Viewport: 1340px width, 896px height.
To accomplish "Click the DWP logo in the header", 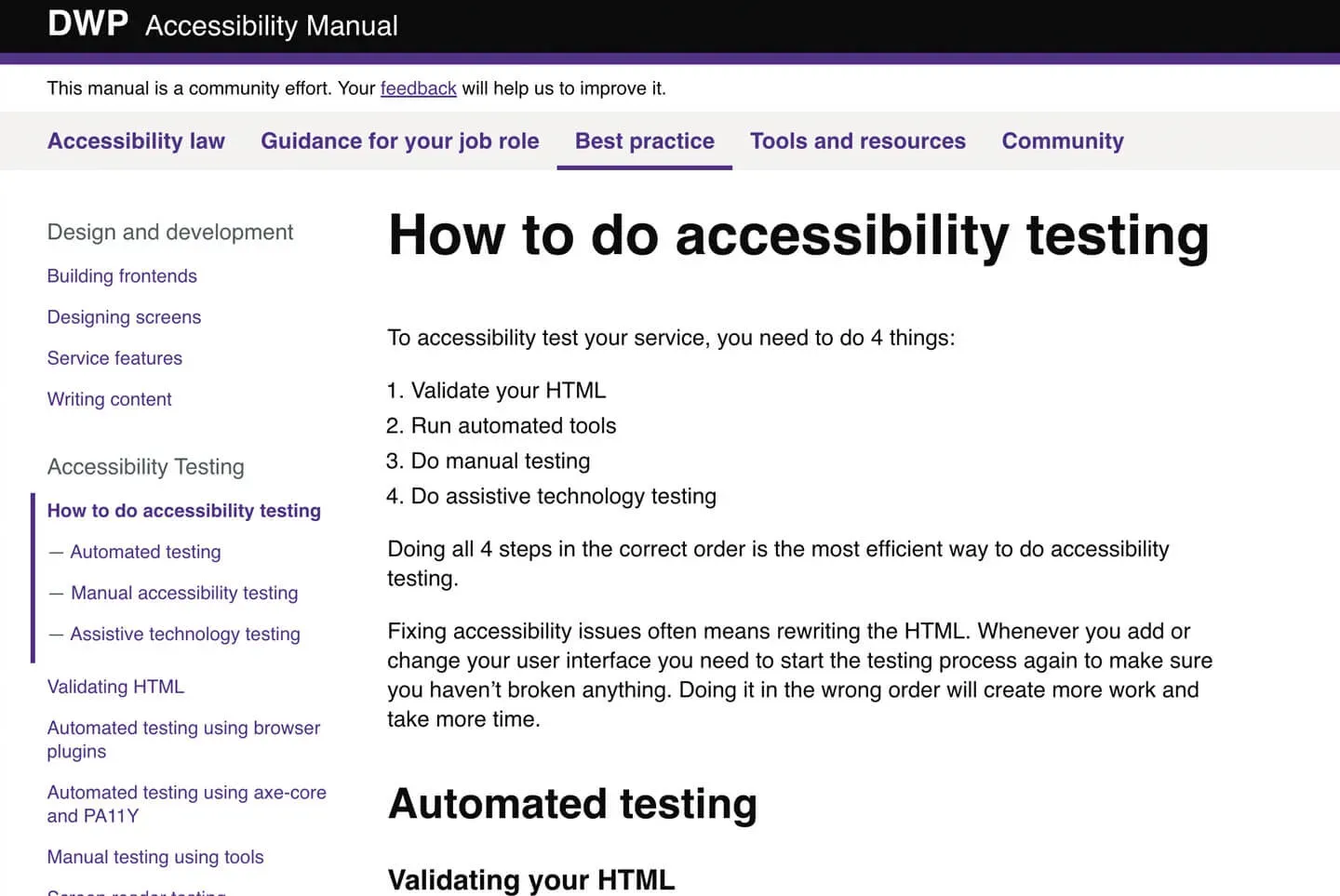I will click(x=88, y=24).
